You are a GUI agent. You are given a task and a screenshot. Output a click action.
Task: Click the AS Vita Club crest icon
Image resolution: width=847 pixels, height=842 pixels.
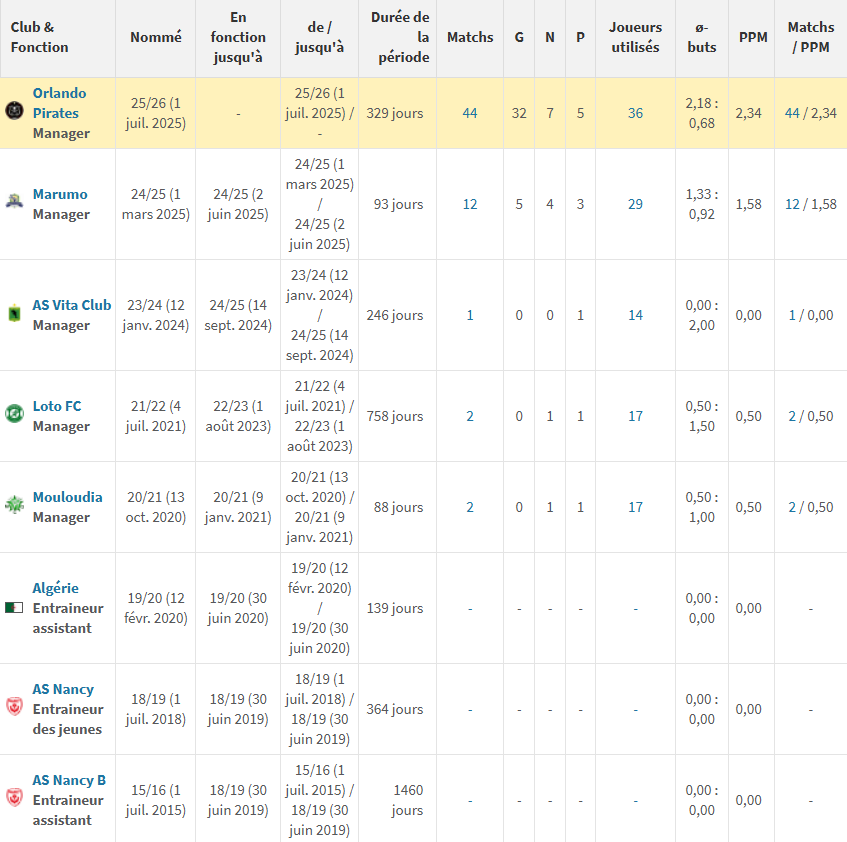(x=14, y=313)
